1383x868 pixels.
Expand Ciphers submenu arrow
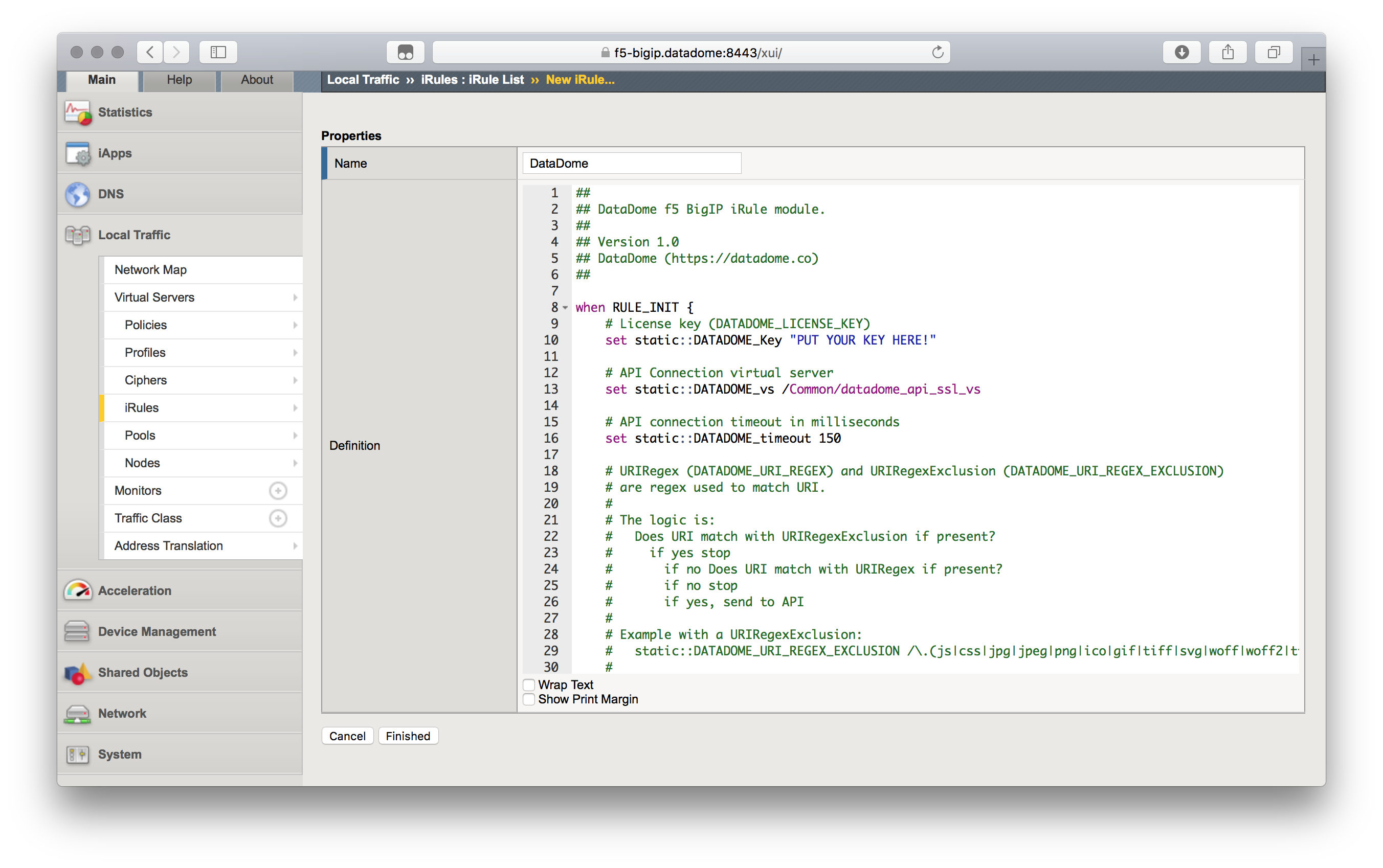(x=295, y=380)
